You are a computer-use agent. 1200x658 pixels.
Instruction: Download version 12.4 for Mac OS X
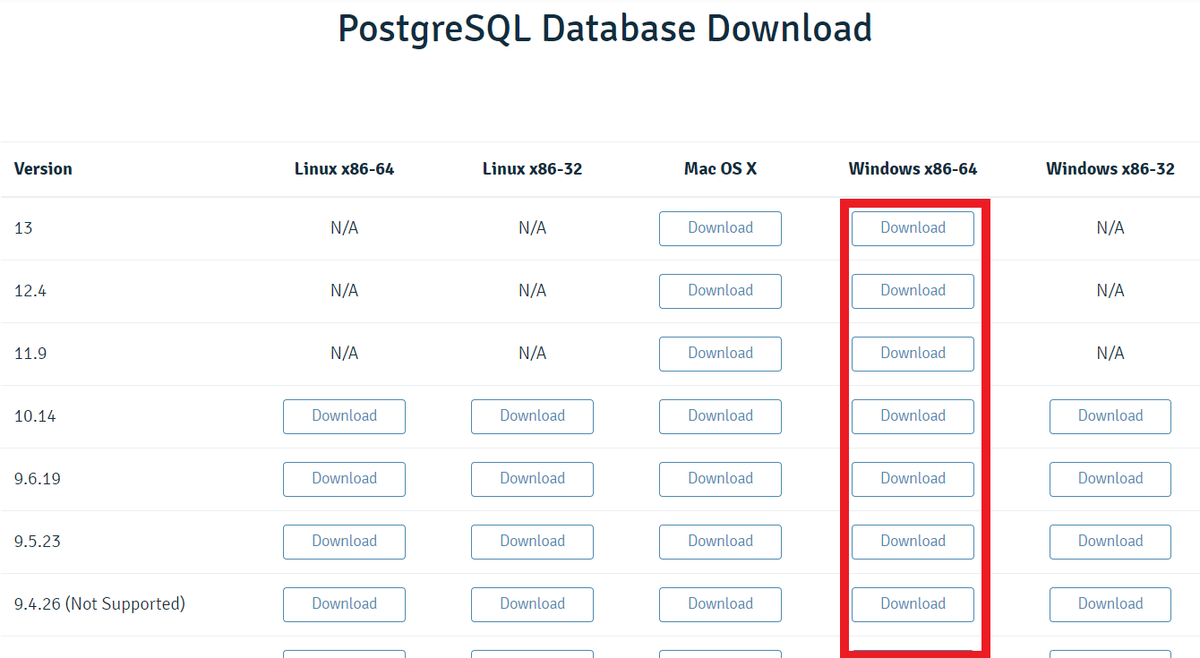pos(720,291)
